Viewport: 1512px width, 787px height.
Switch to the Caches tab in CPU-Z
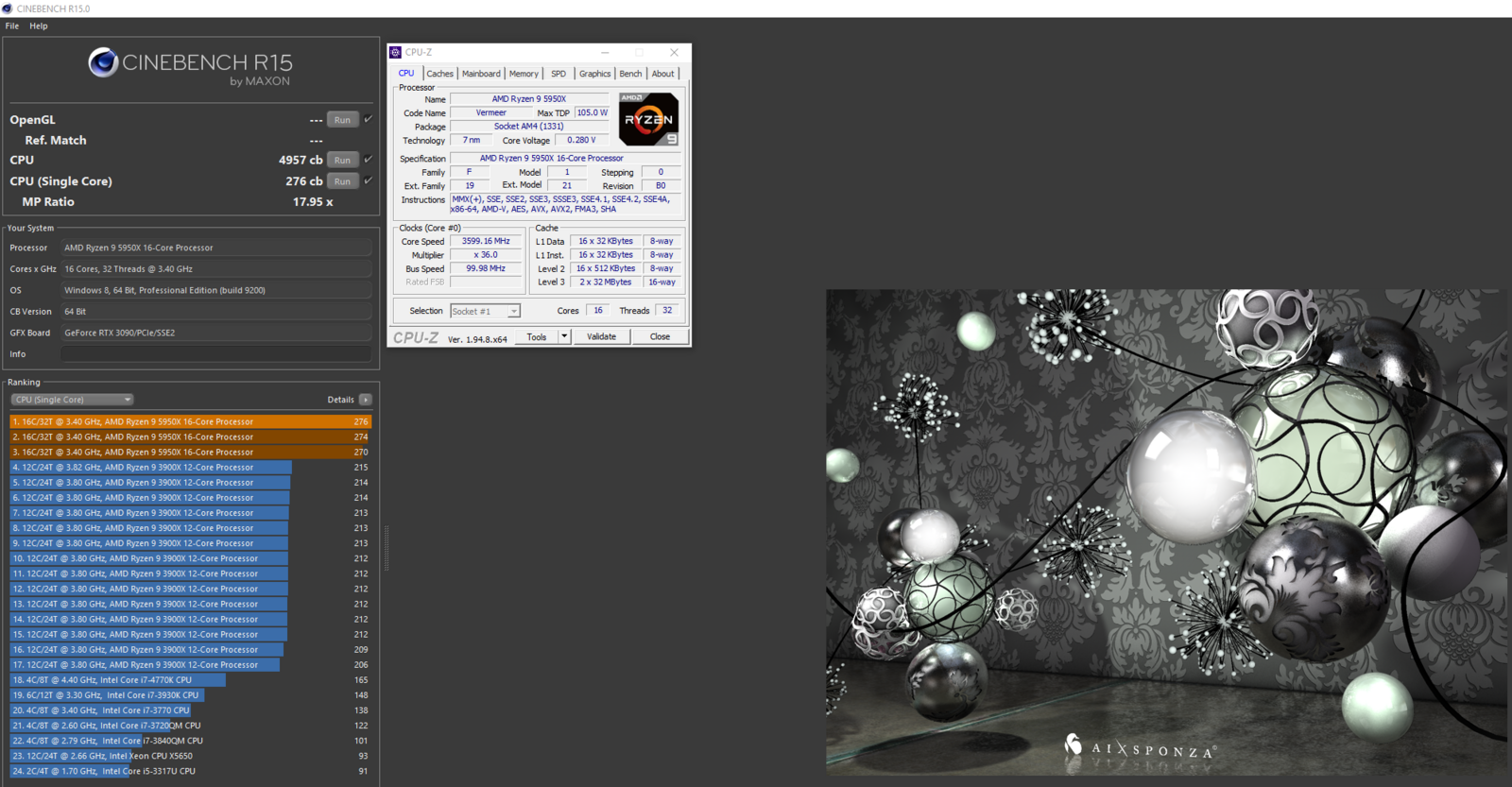click(x=439, y=74)
